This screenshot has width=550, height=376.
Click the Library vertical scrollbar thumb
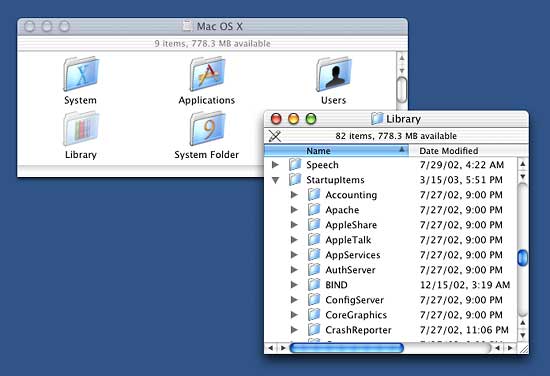click(x=523, y=257)
